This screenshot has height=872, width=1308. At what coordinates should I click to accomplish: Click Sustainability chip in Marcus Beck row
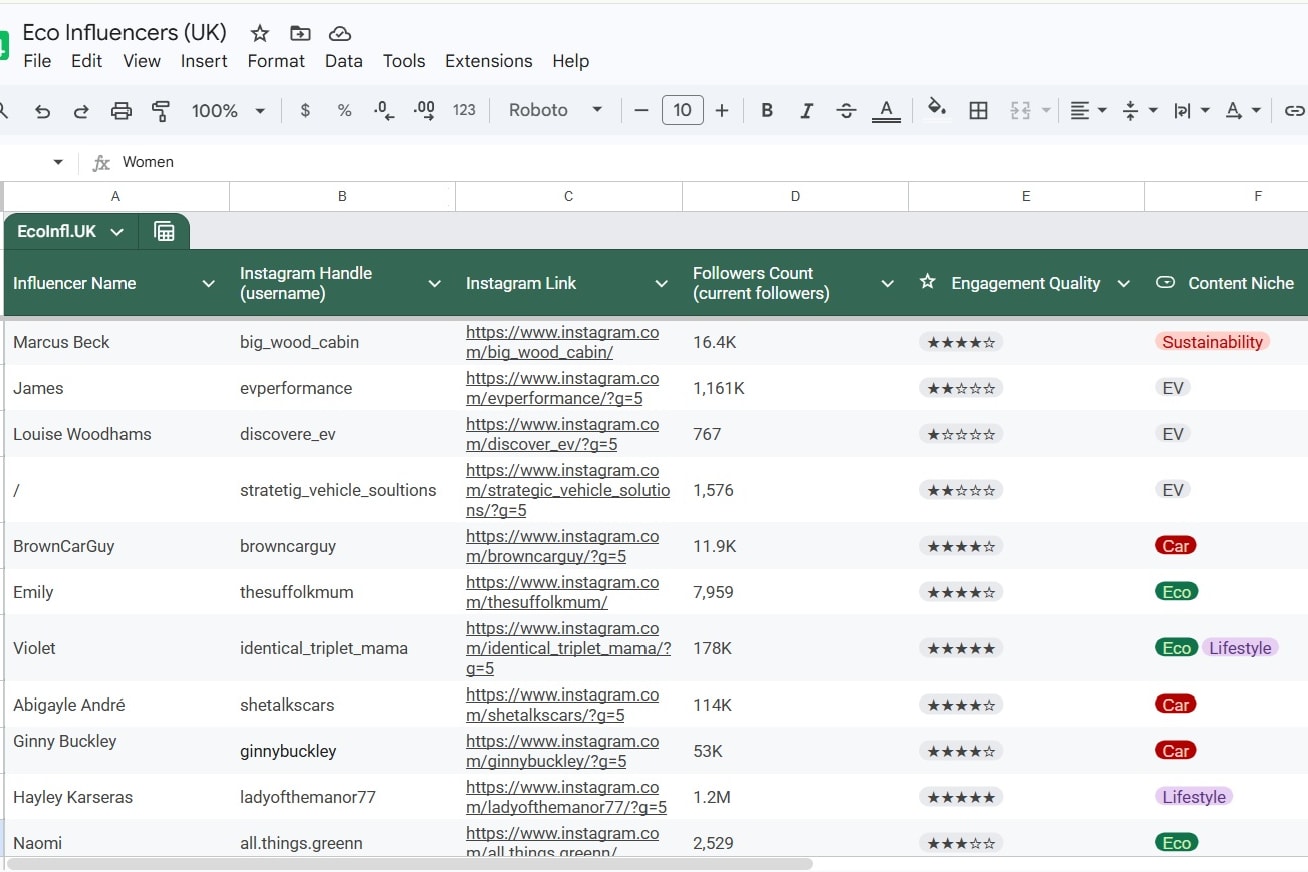click(x=1212, y=342)
